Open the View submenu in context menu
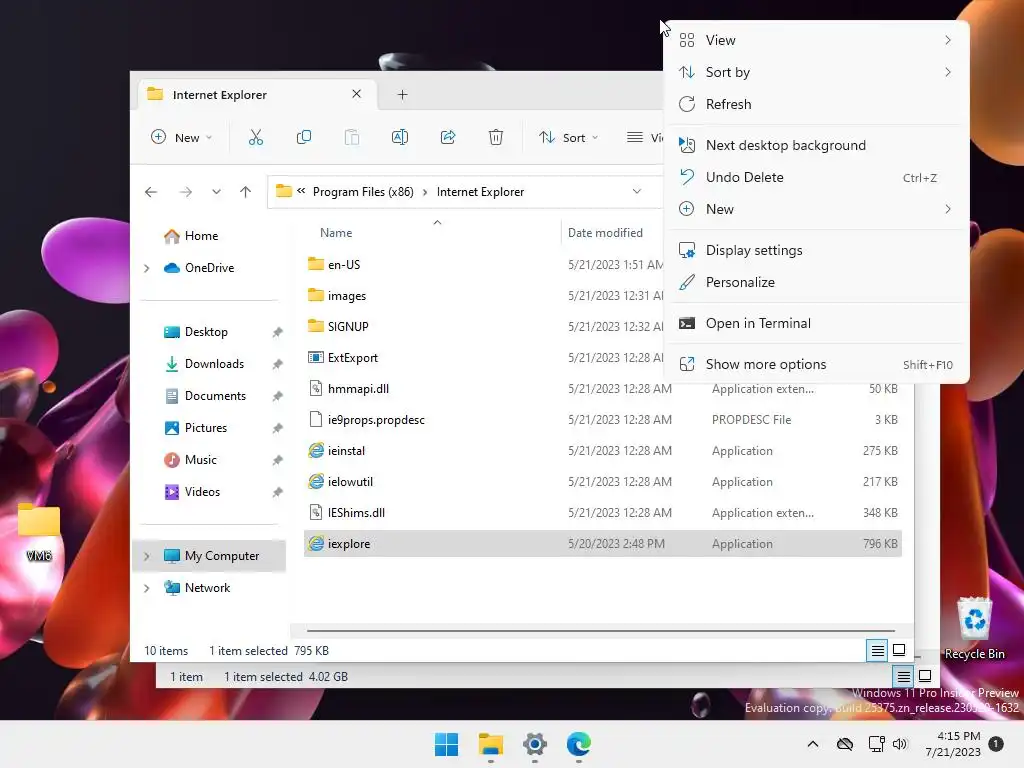Screen dimensions: 1024x768 816,40
